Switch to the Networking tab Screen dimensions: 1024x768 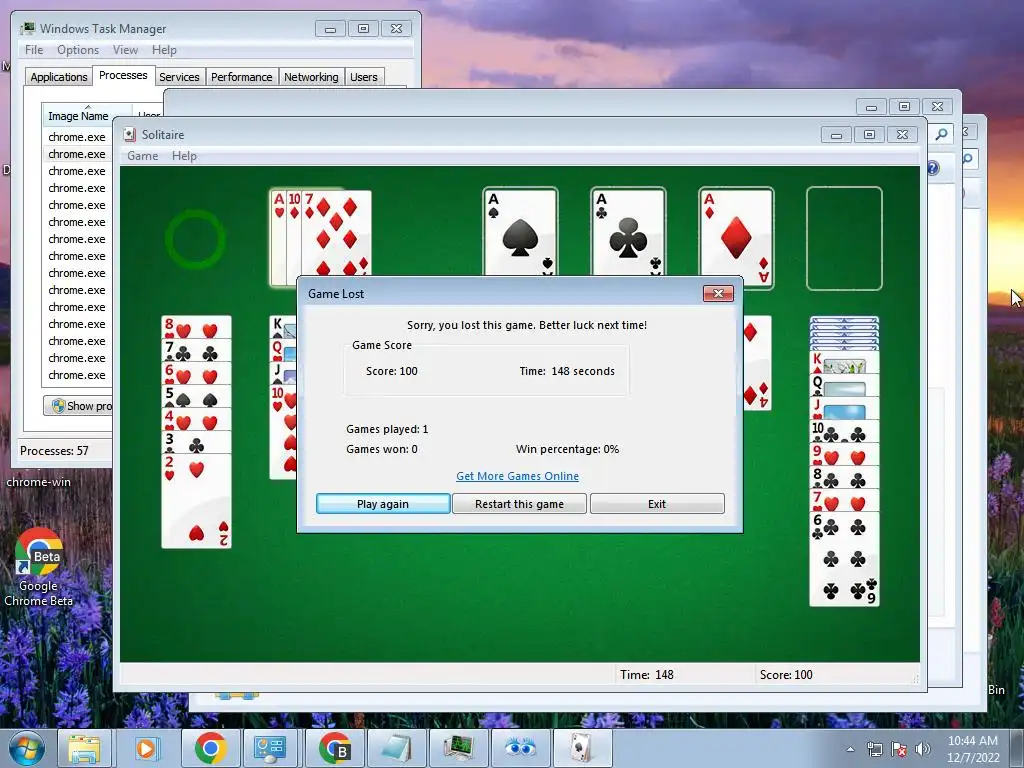311,77
